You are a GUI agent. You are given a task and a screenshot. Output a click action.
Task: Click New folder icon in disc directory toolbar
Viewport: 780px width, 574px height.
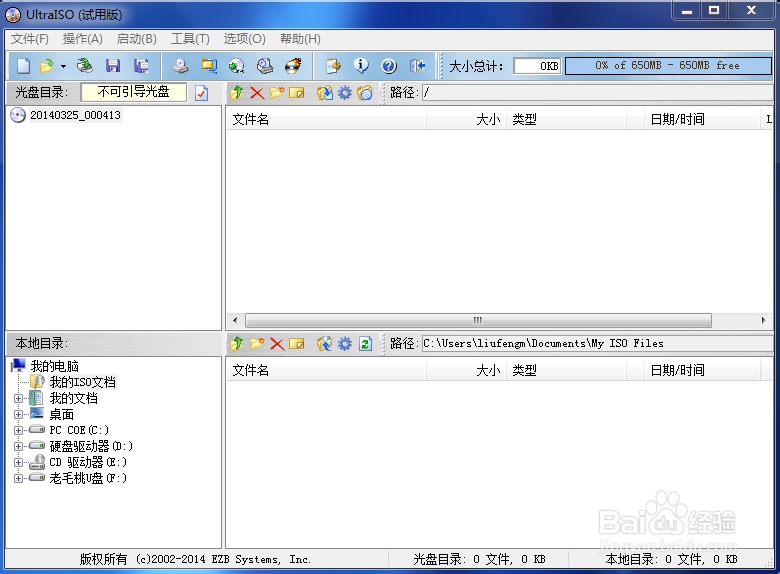(x=277, y=93)
